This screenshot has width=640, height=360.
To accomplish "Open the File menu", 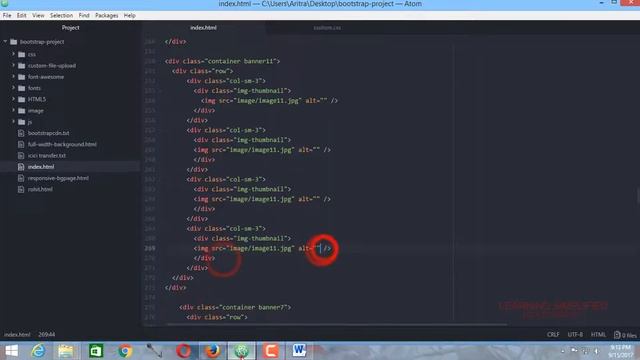I will (x=7, y=16).
